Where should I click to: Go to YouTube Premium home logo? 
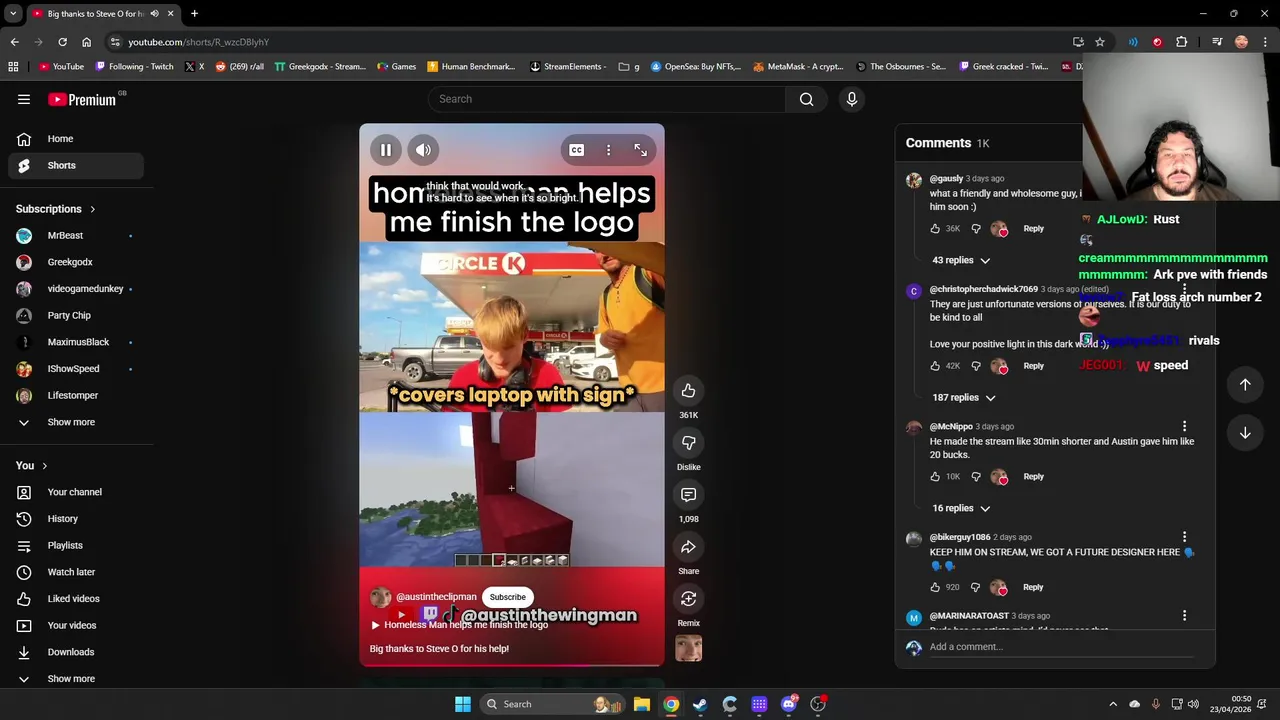coord(84,99)
